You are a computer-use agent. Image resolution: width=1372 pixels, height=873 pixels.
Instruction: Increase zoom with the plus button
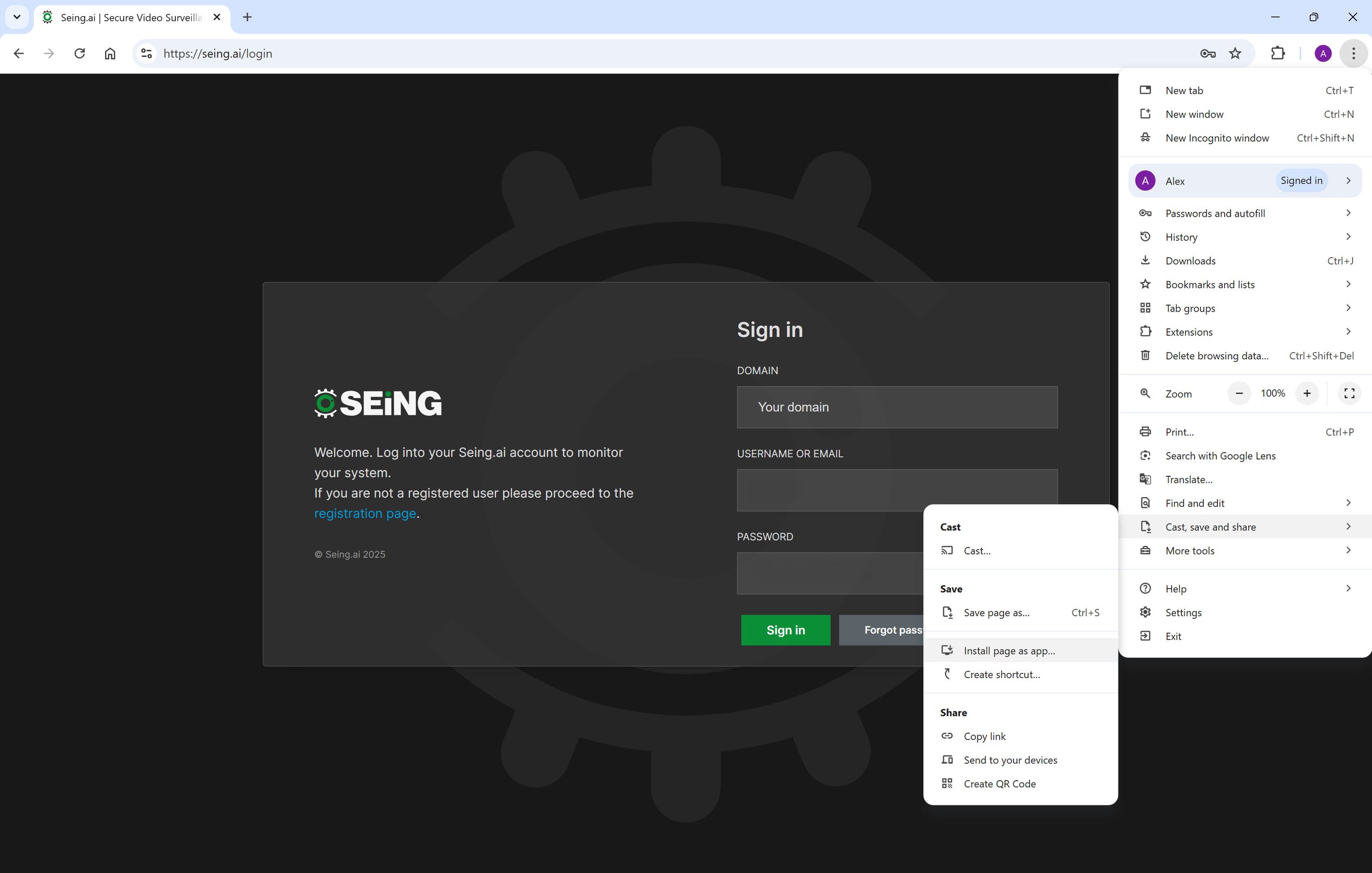pos(1307,394)
